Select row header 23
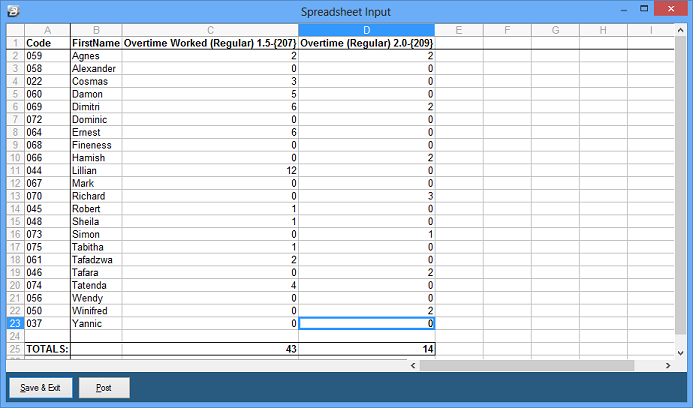 click(15, 324)
